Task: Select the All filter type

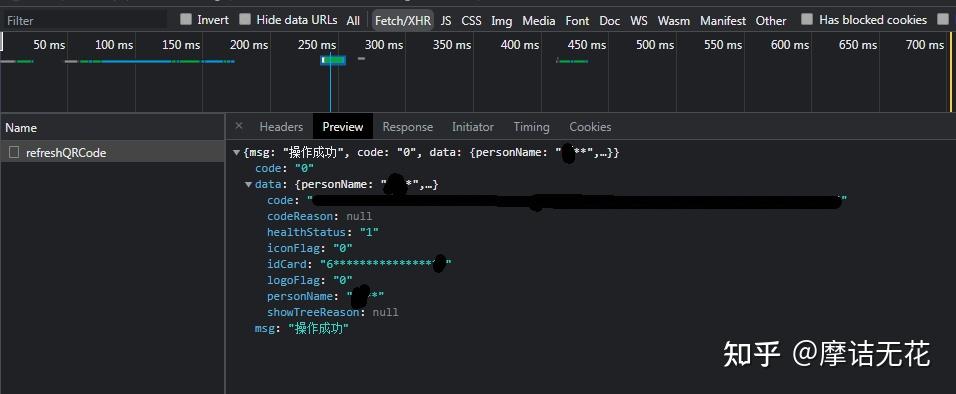Action: click(353, 21)
